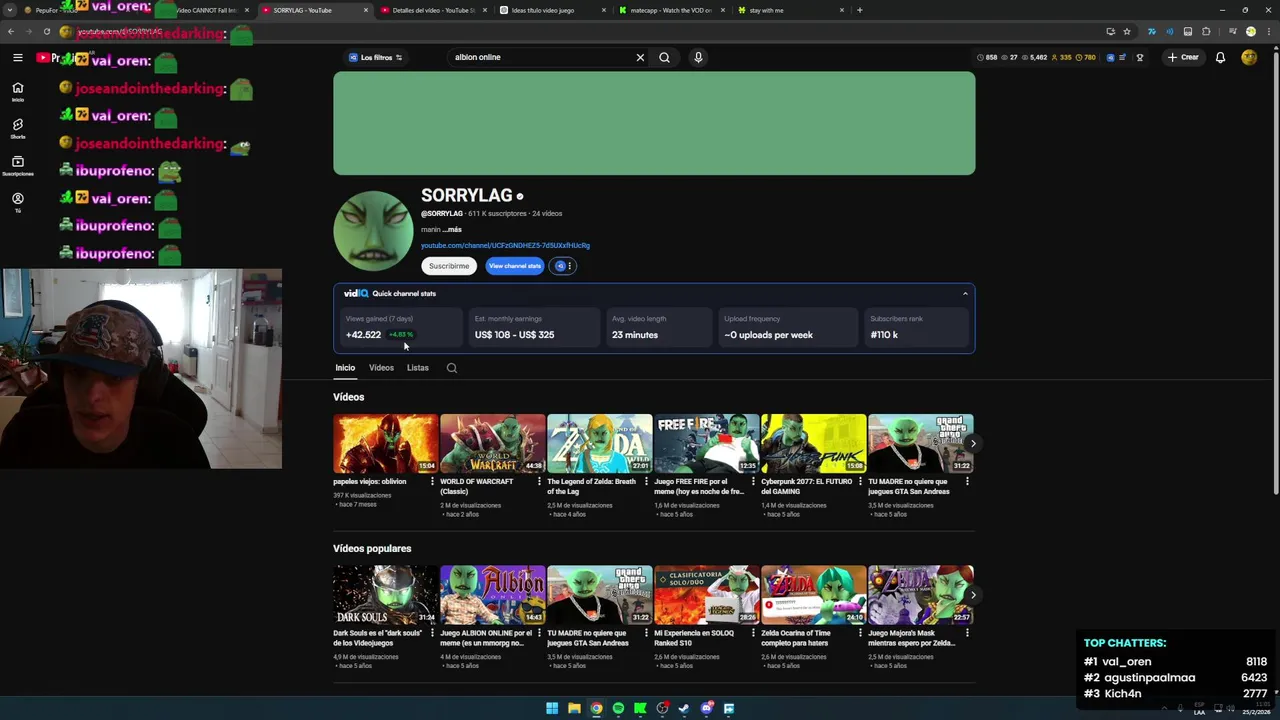
Task: Open Shorts in the left sidebar
Action: pos(17,129)
